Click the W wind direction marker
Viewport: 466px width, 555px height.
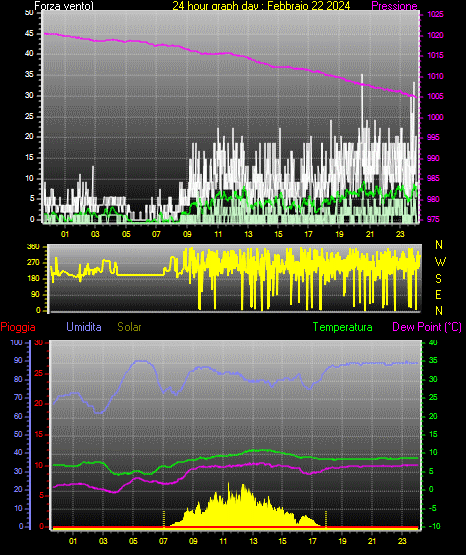440,262
